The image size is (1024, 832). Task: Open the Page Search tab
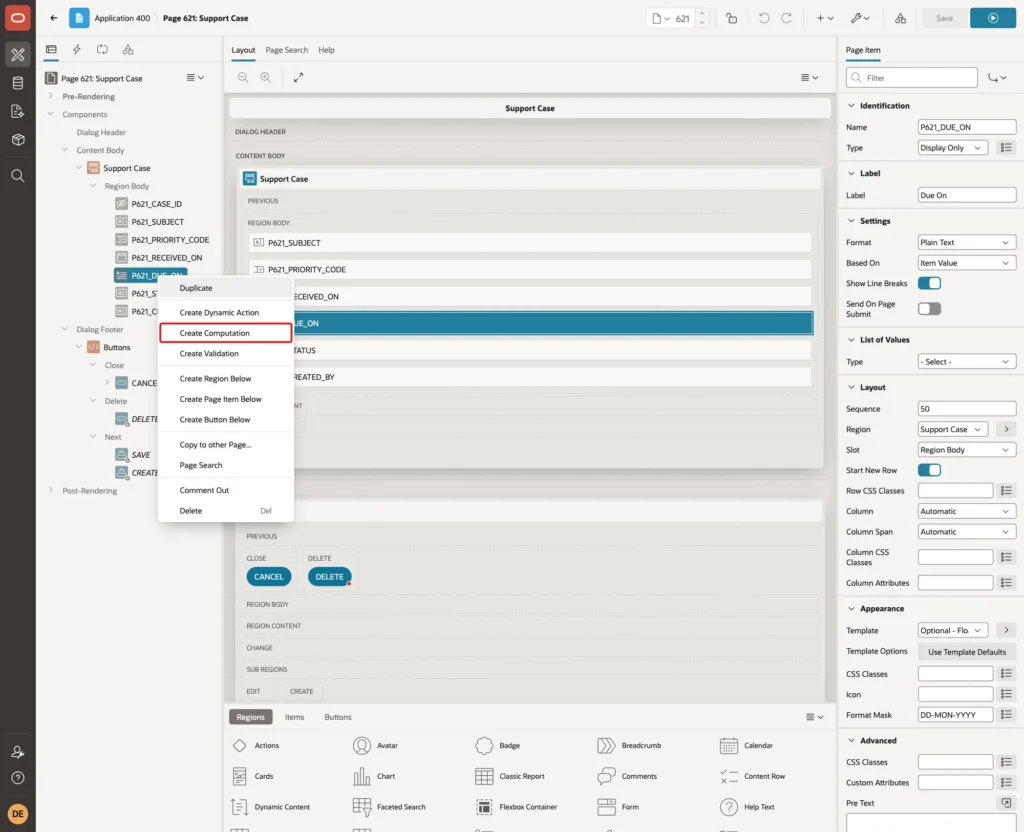coord(286,50)
